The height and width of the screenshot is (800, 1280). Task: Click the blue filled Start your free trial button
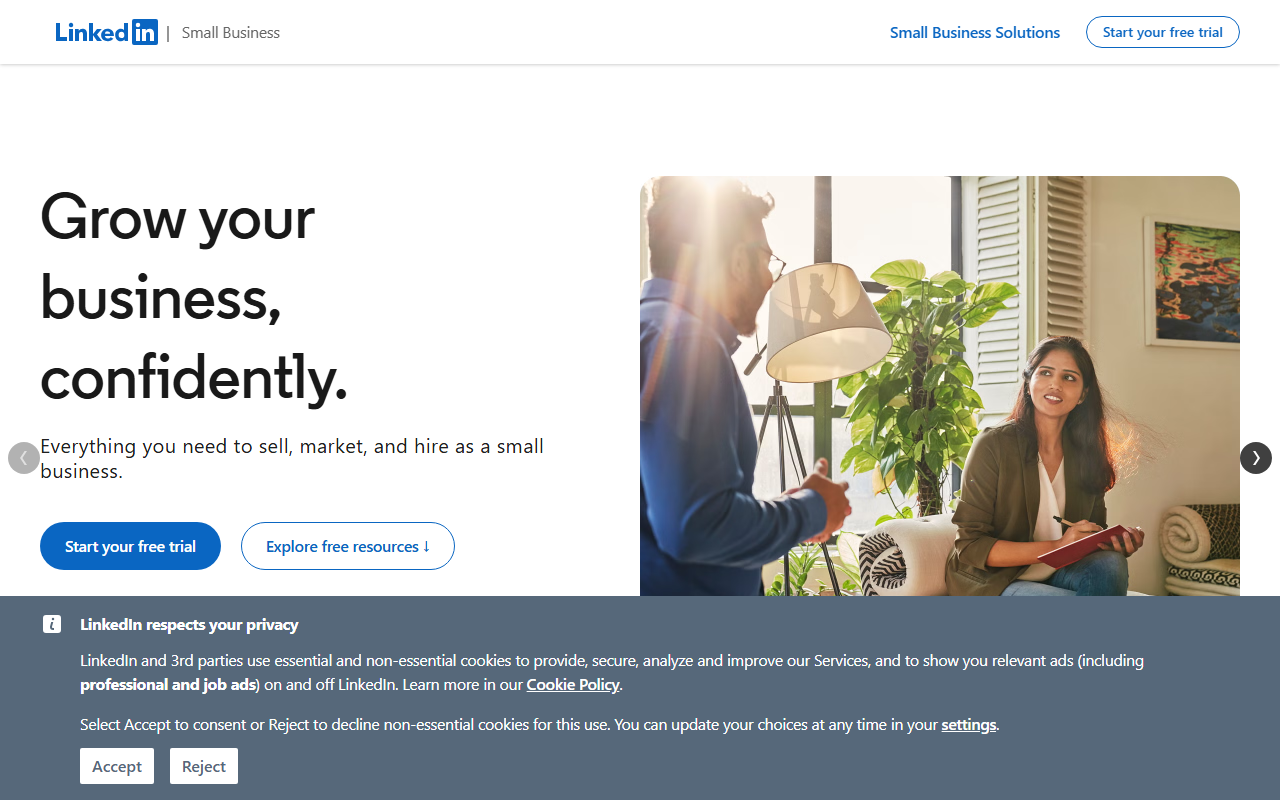[130, 546]
